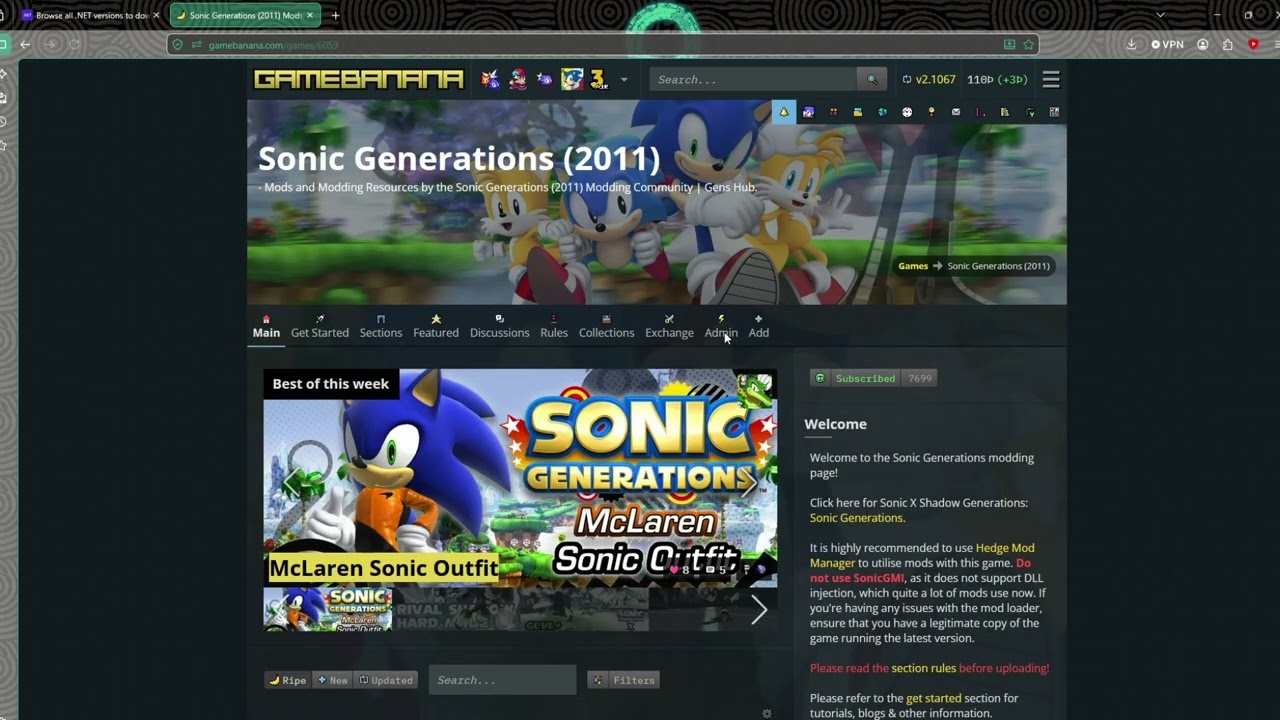Toggle the Subscribed button
This screenshot has height=720, width=1280.
(x=856, y=378)
